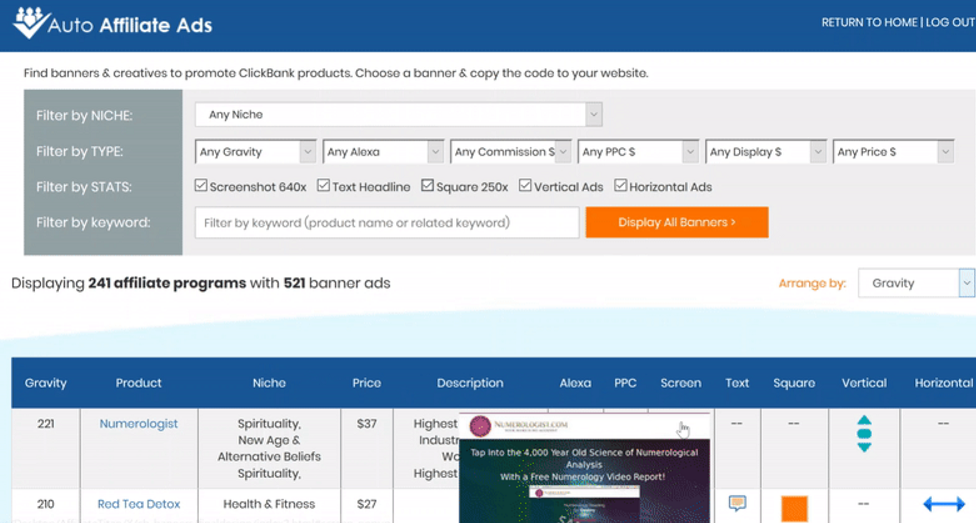976x523 pixels.
Task: Click the Health & Fitness niche cell
Action: pyautogui.click(x=269, y=504)
